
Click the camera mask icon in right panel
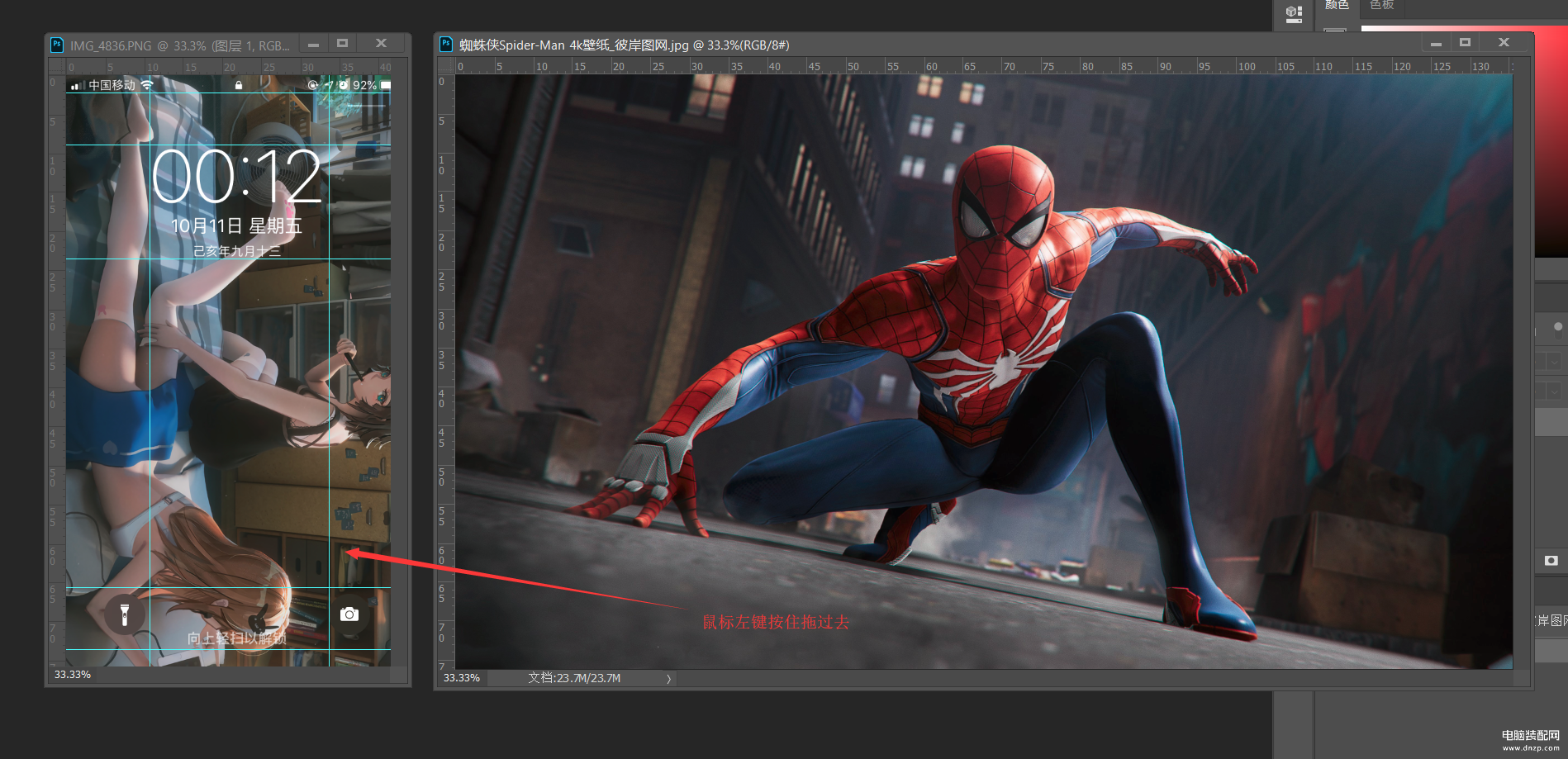pyautogui.click(x=1551, y=560)
